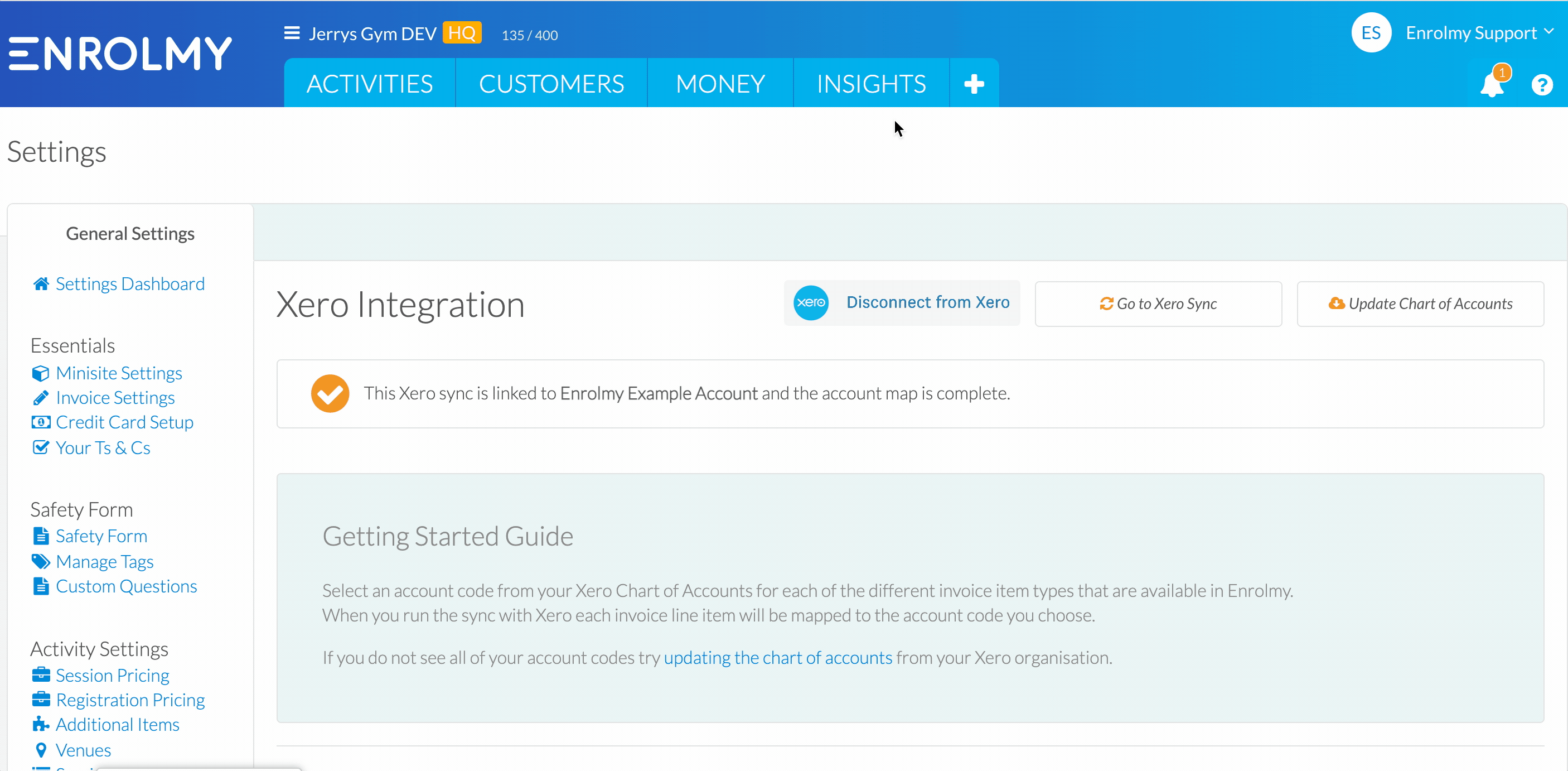Click the Enrolmy logo
1568x771 pixels.
tap(120, 54)
